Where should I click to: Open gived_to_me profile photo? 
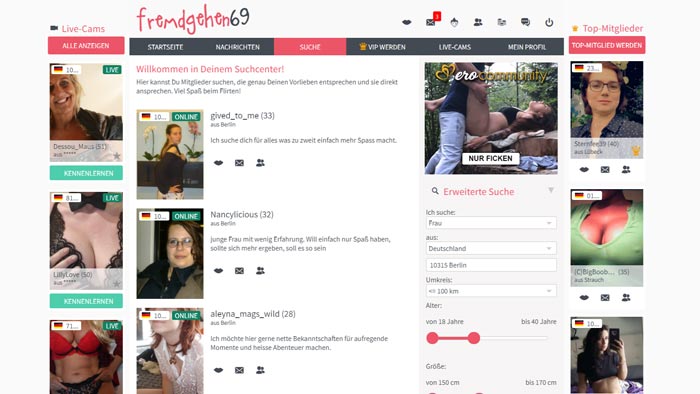click(x=170, y=154)
